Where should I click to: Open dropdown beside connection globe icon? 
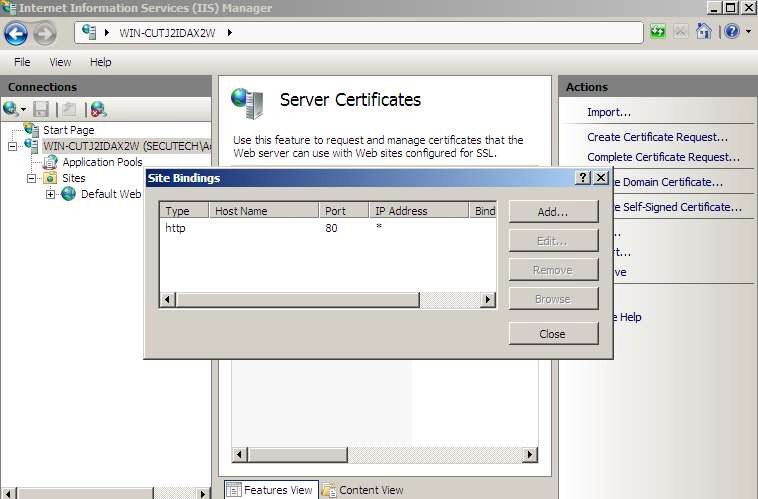(23, 110)
